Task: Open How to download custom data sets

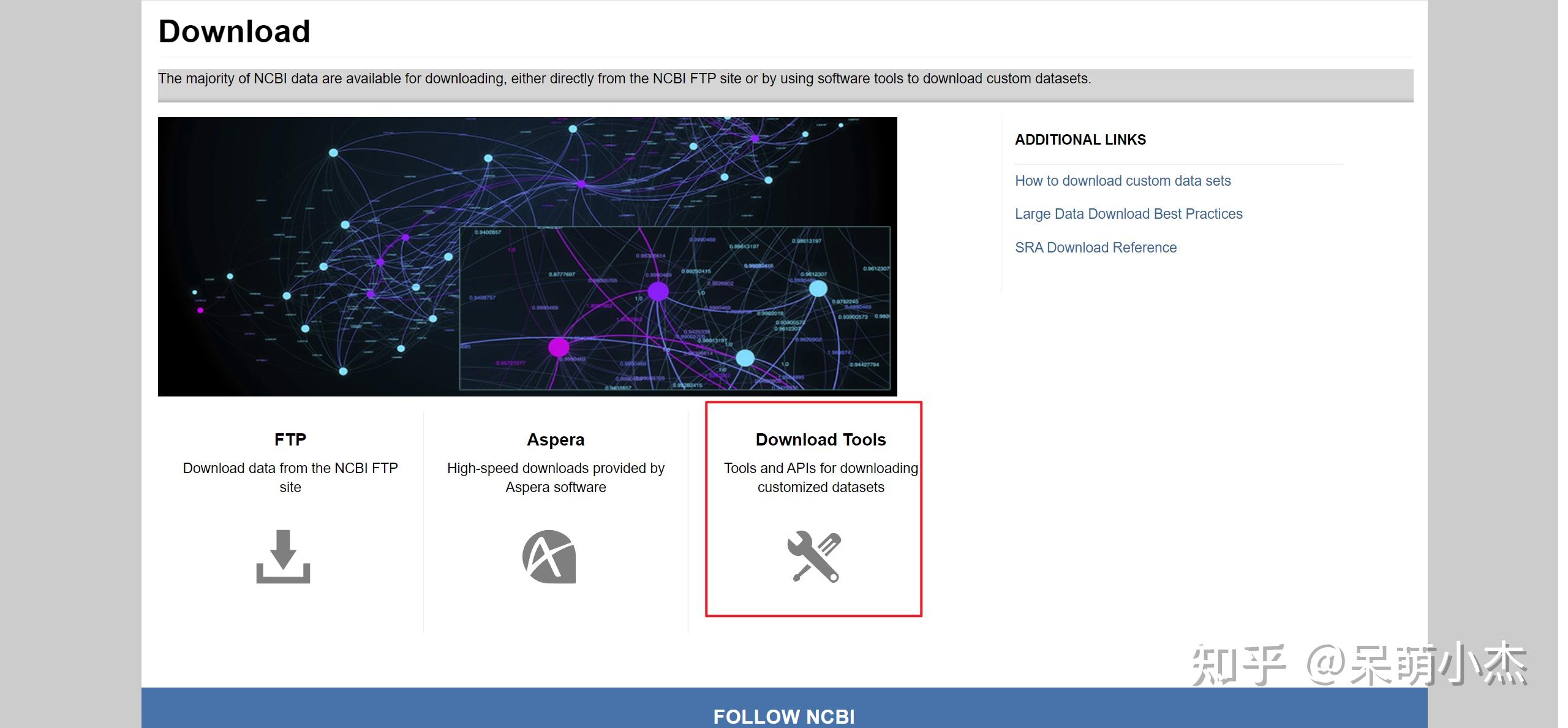Action: pos(1122,181)
